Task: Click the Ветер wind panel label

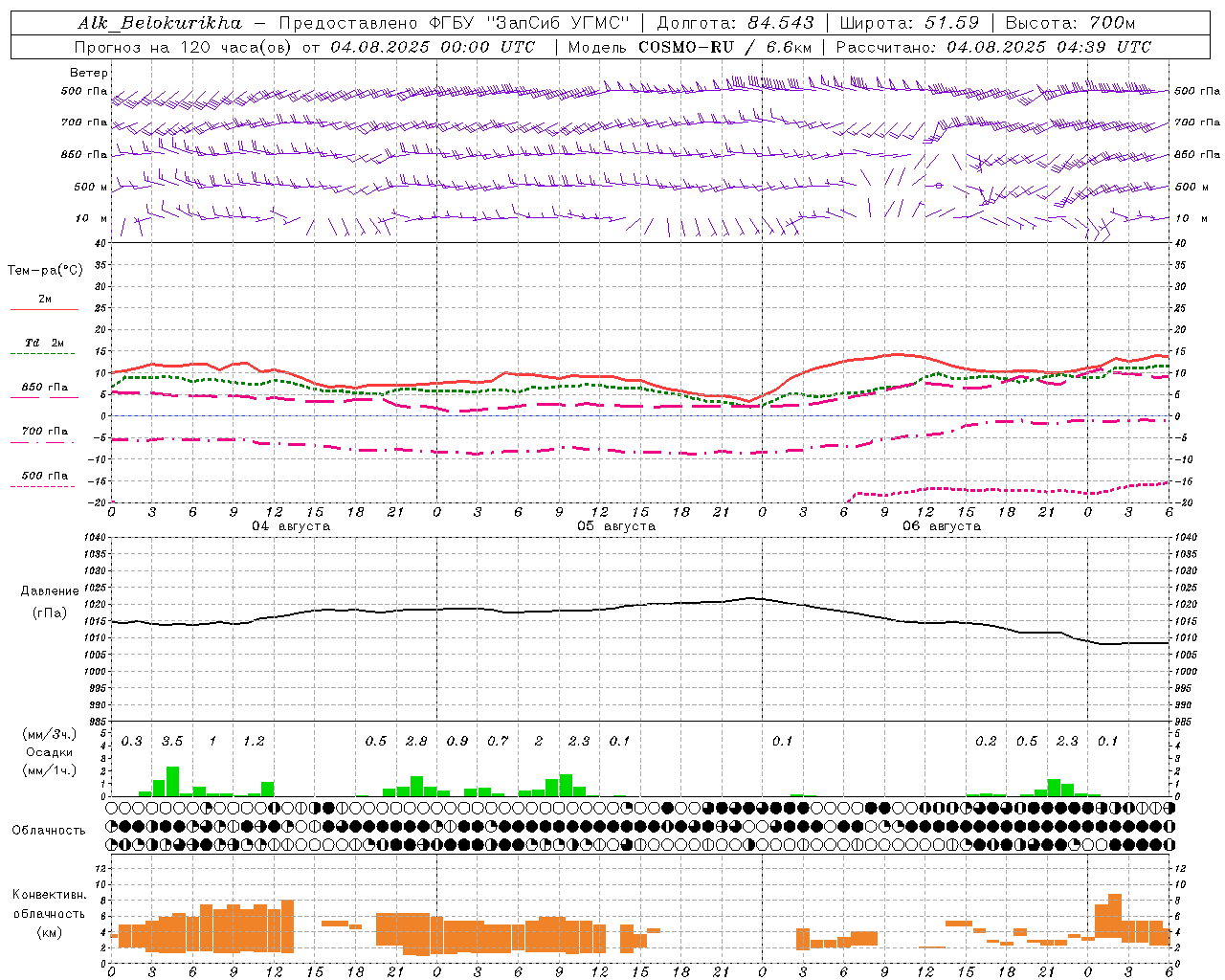Action: click(89, 73)
